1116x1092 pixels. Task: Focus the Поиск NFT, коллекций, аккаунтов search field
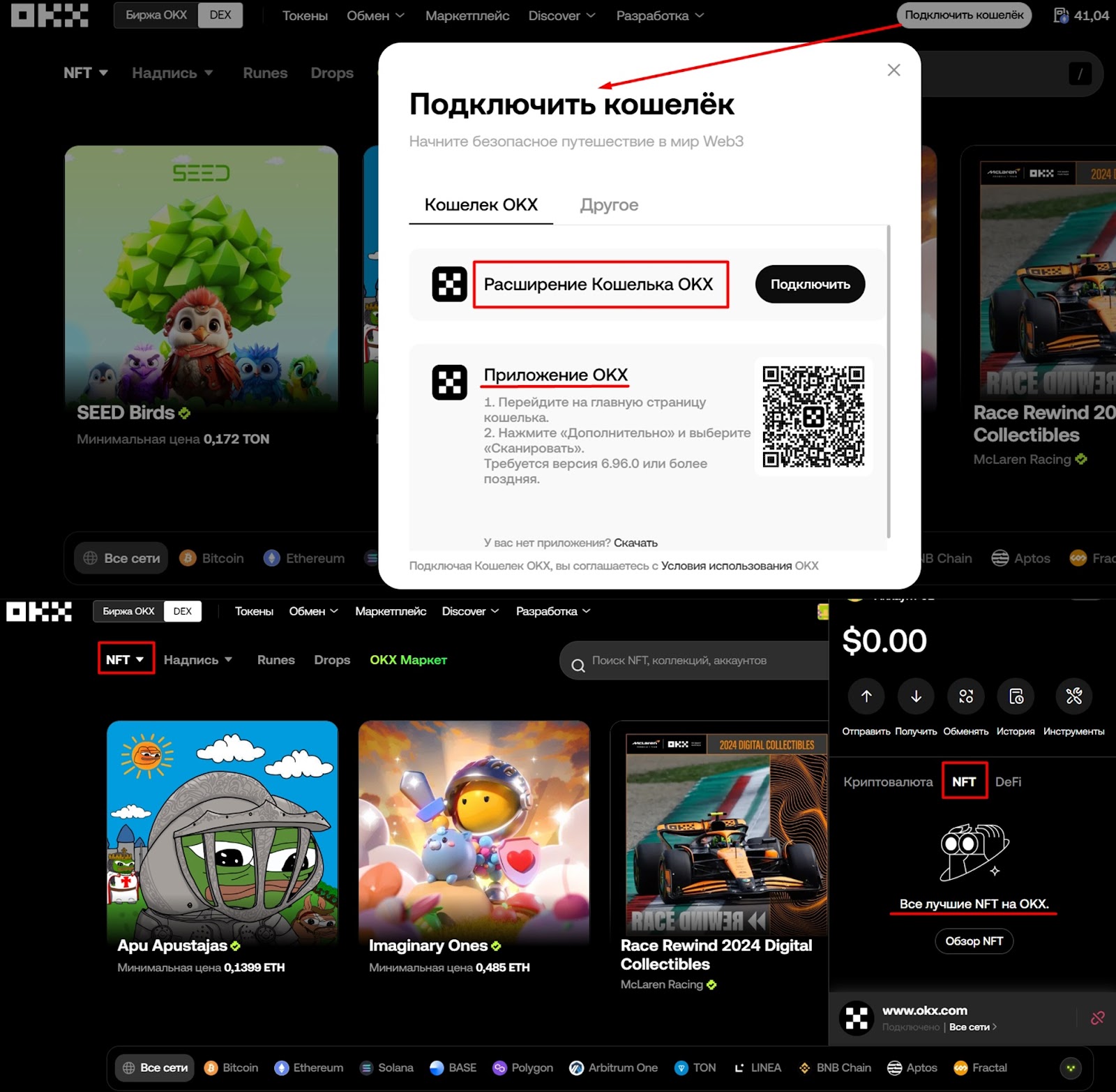point(694,661)
